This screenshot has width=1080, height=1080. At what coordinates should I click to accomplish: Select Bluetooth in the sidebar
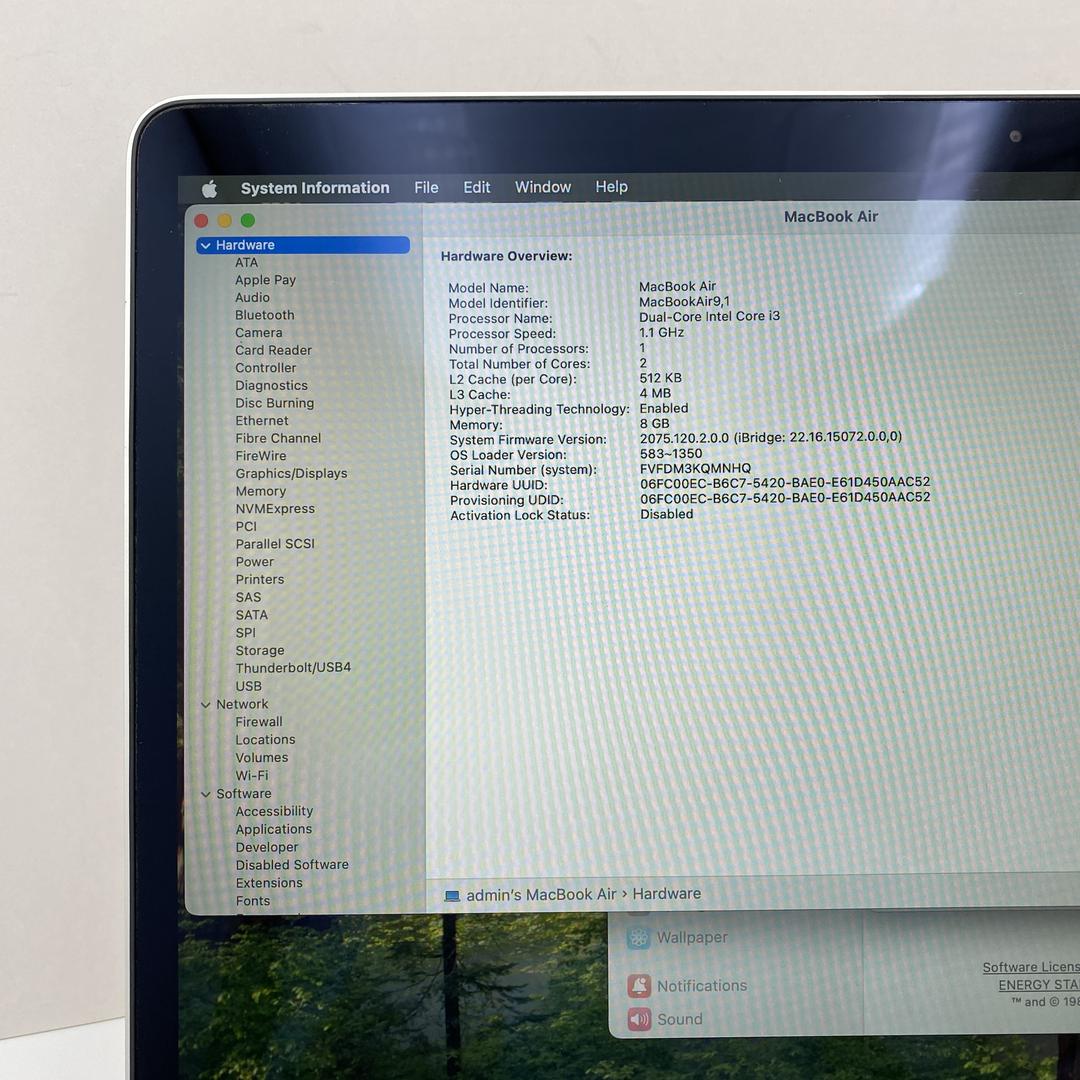pos(264,315)
